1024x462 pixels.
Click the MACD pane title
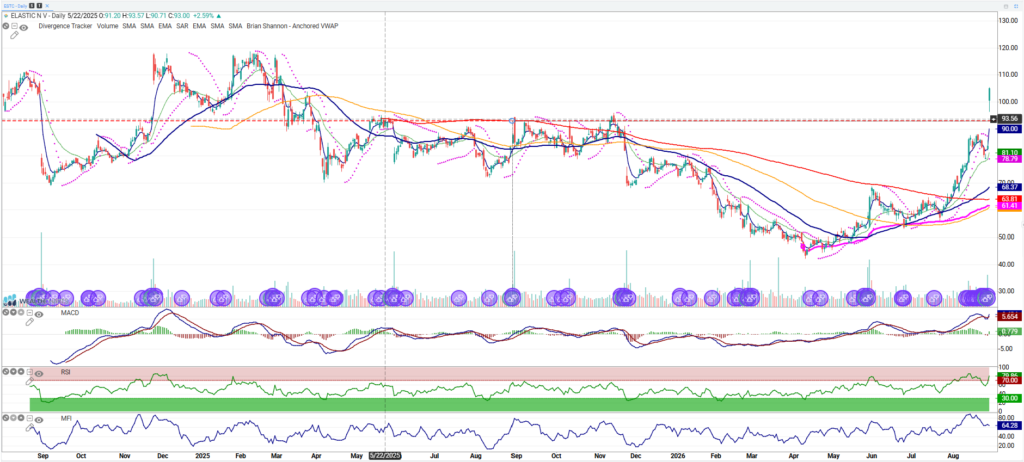[x=70, y=312]
